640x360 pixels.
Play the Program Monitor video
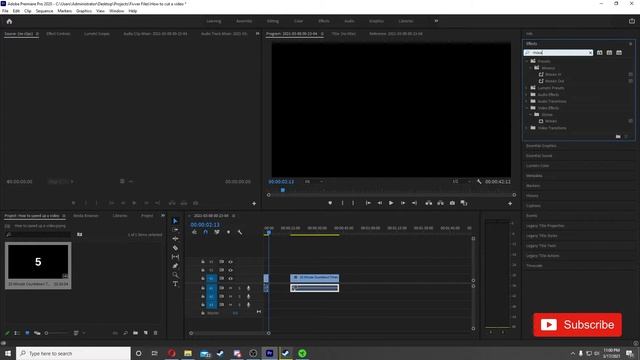point(391,203)
